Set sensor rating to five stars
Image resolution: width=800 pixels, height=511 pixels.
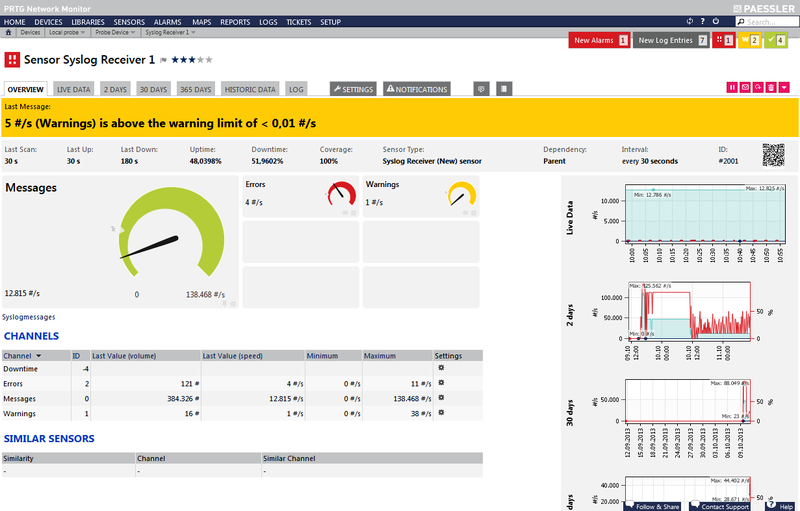(x=209, y=60)
